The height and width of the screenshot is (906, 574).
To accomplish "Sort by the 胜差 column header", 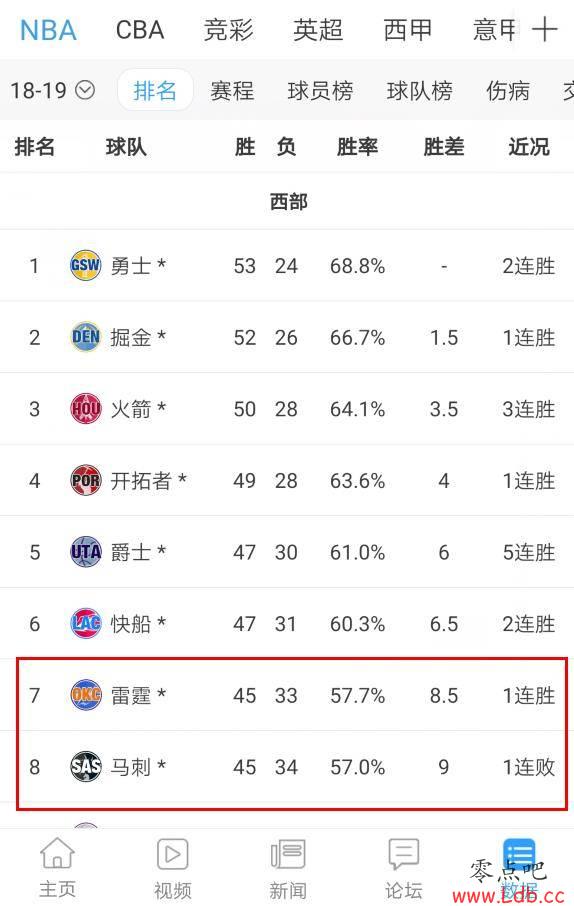I will click(443, 147).
